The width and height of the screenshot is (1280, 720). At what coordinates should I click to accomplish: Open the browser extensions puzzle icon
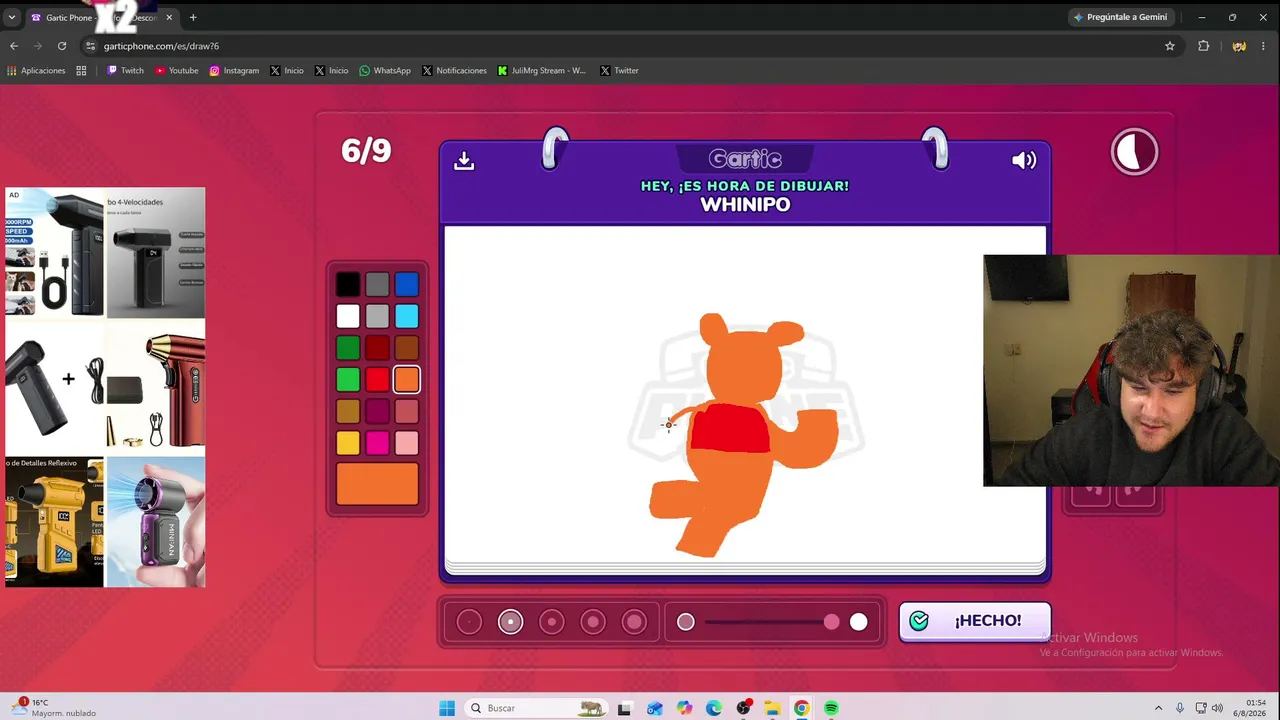pyautogui.click(x=1203, y=46)
